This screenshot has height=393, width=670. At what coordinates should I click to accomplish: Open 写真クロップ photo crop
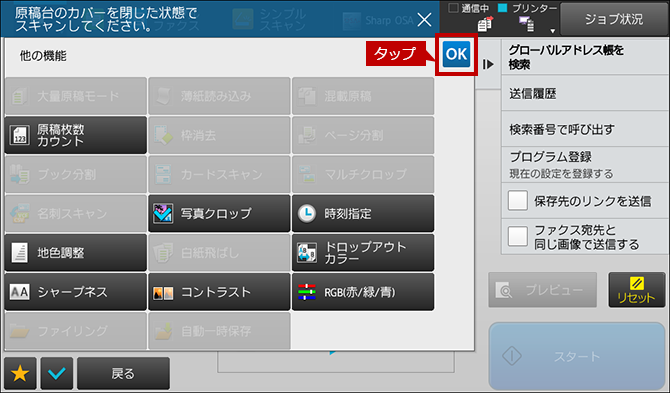(219, 214)
